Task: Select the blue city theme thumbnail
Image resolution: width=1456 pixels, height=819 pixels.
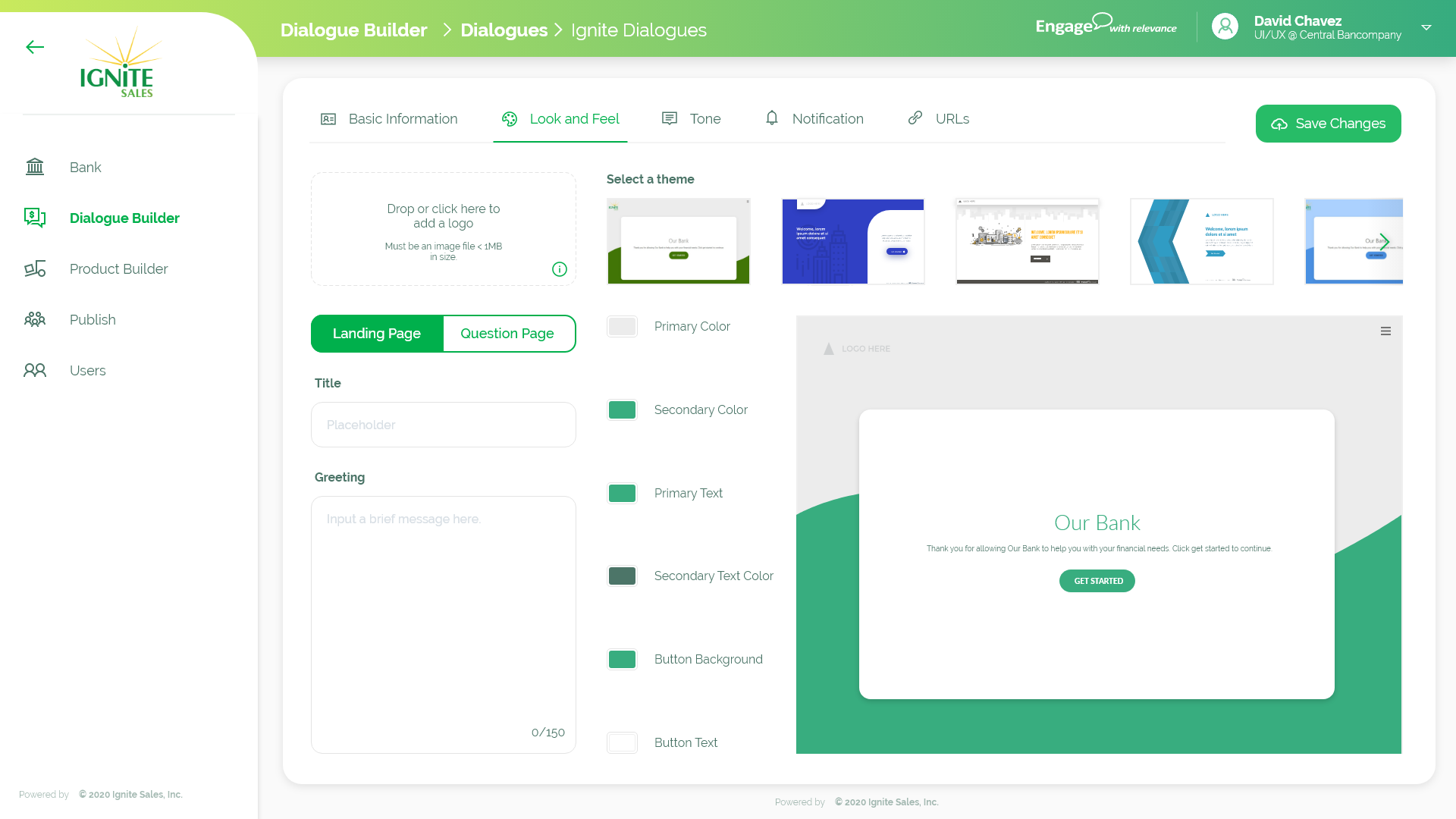Action: click(853, 241)
